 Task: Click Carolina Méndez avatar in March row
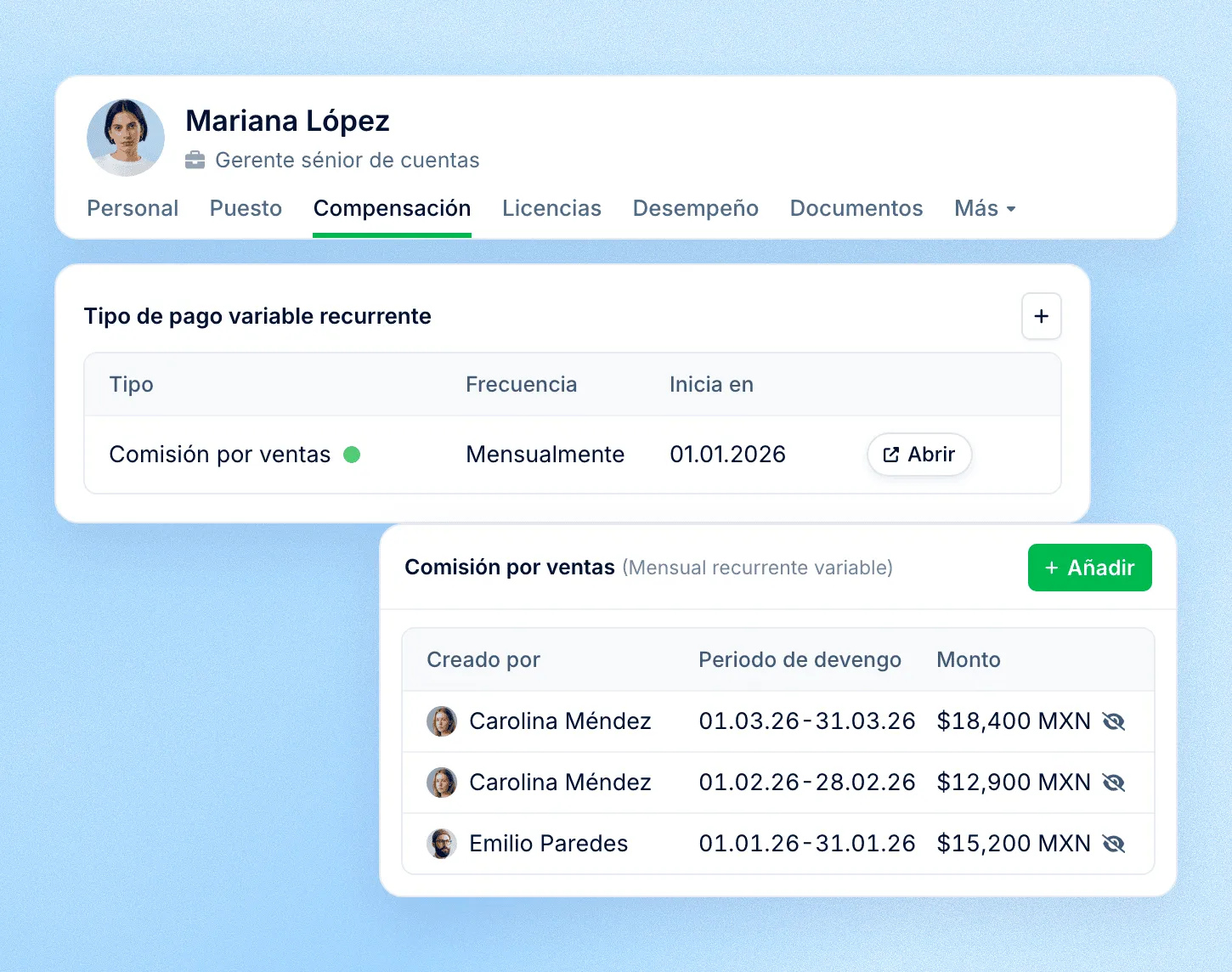[x=441, y=721]
